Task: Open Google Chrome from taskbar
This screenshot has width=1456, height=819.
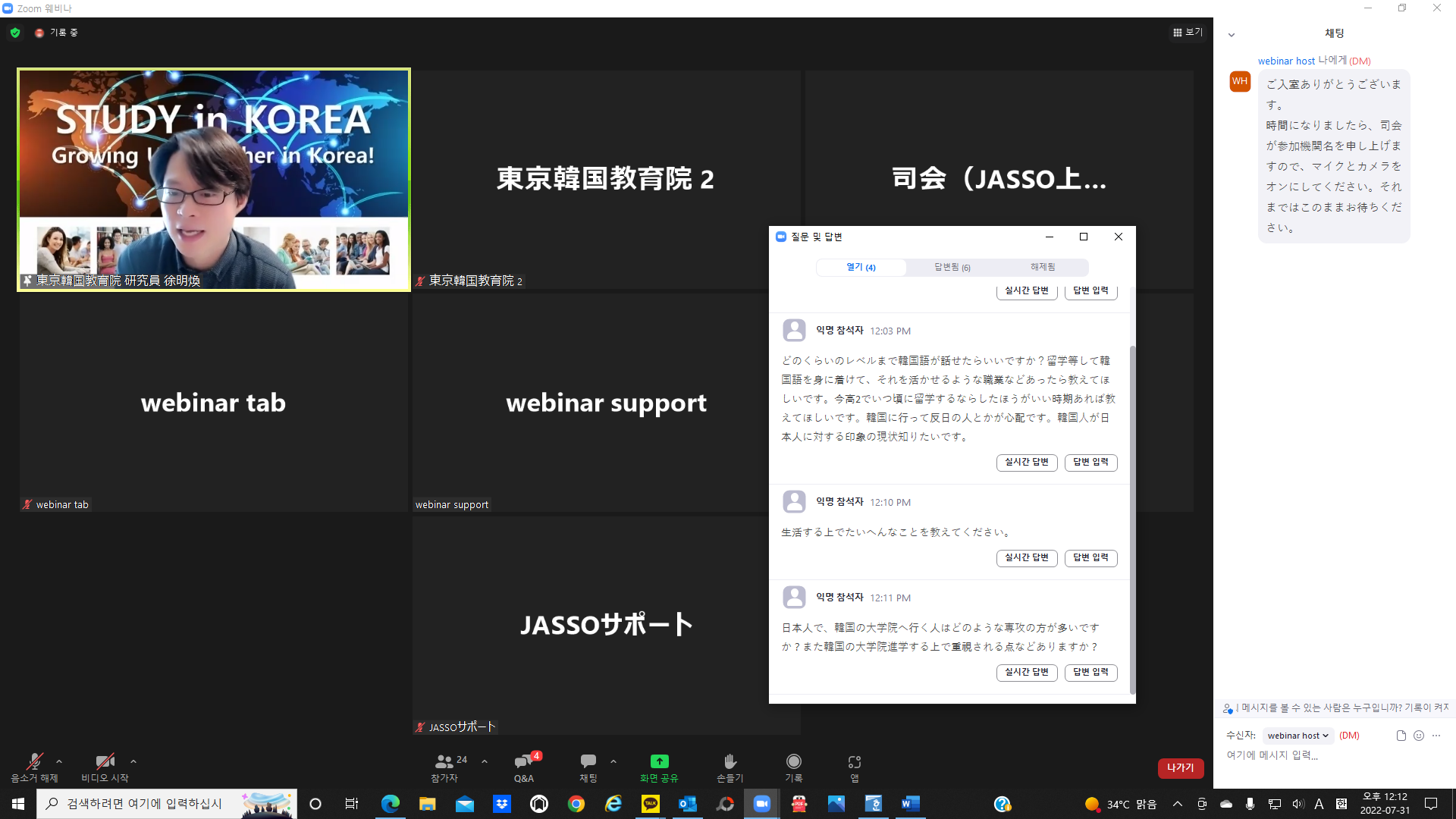Action: tap(576, 804)
